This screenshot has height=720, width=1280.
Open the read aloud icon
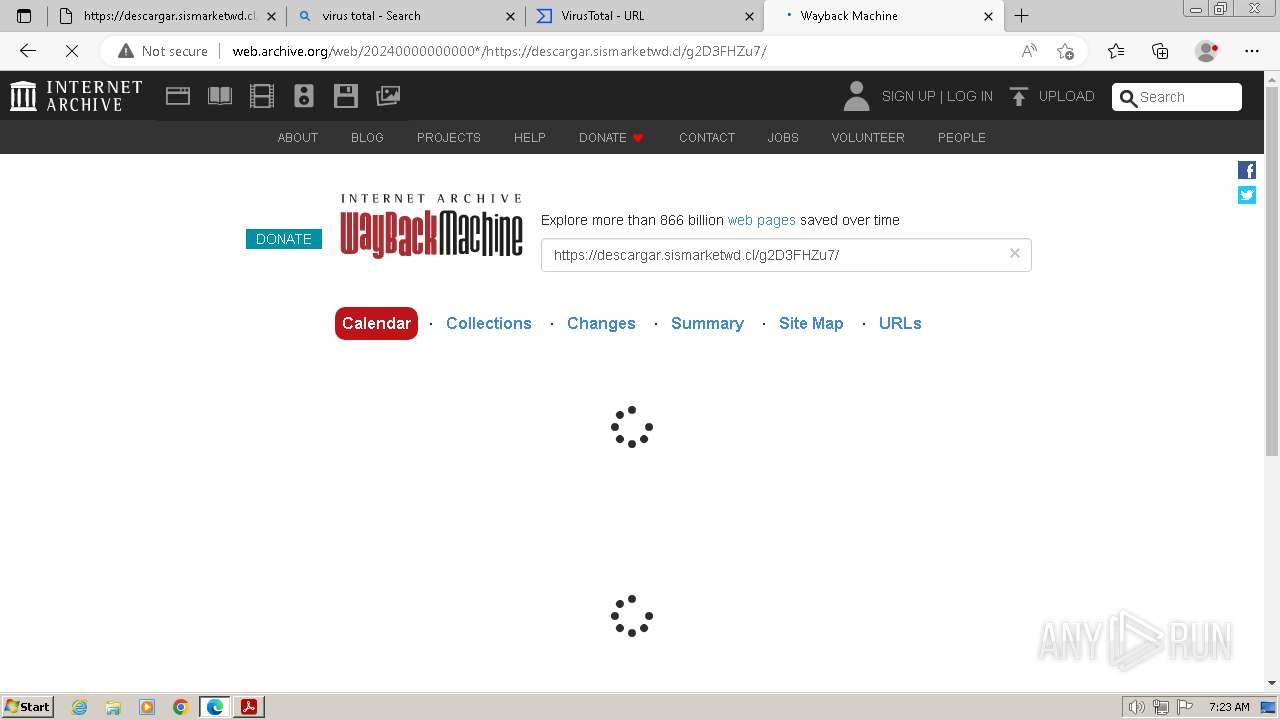coord(1029,51)
